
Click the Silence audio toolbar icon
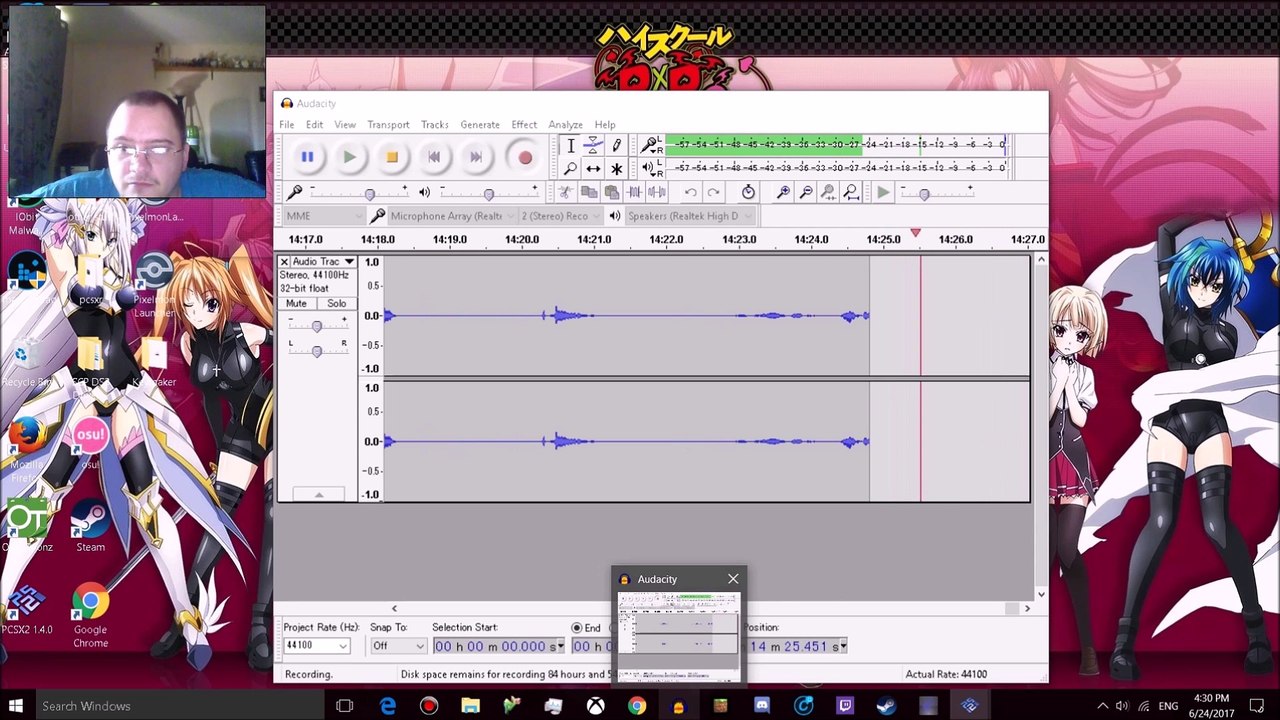(657, 192)
